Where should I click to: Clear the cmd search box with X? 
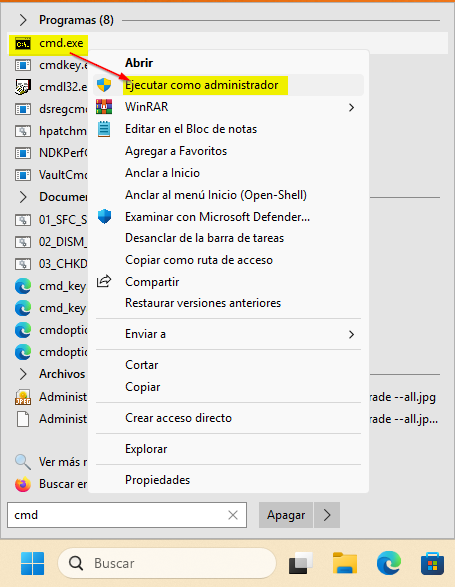233,515
